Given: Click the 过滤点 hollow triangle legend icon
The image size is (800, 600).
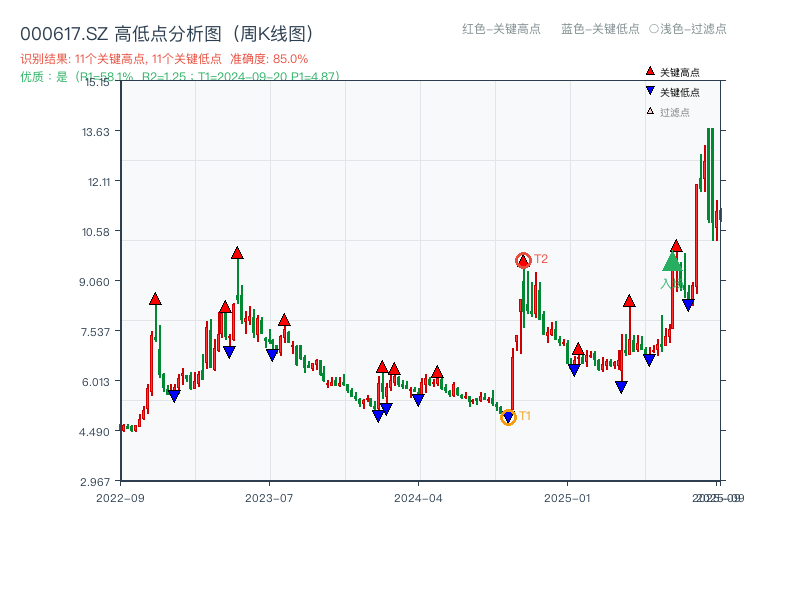Looking at the screenshot, I should (x=650, y=110).
